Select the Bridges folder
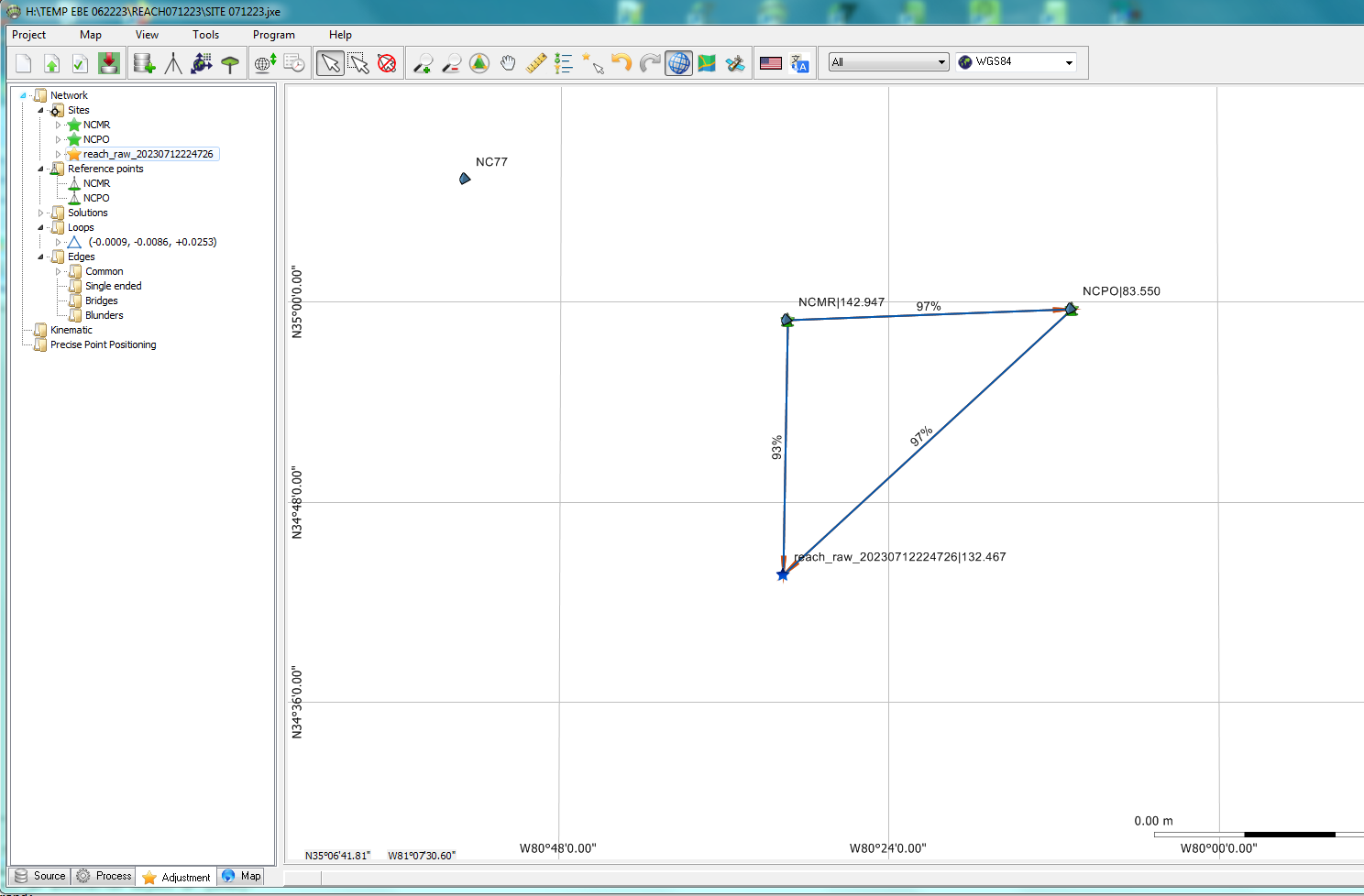Screen dimensions: 1364x896 click(101, 300)
